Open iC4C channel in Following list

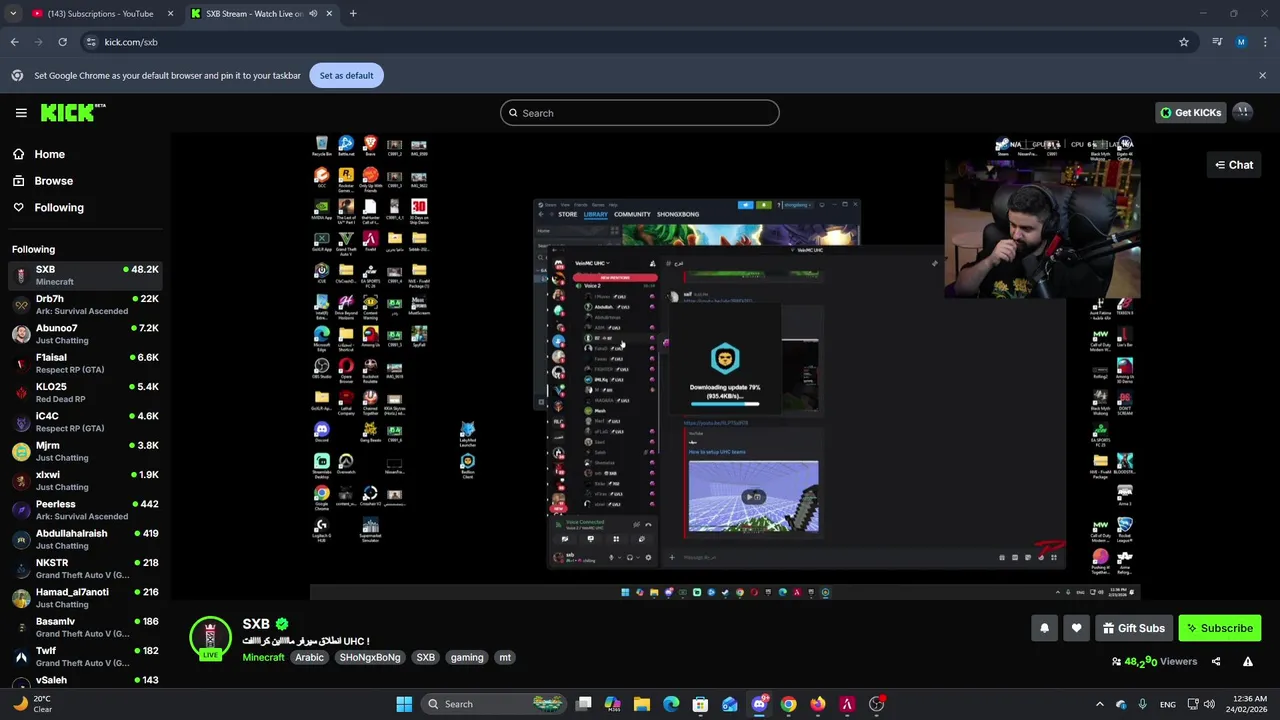[85, 422]
